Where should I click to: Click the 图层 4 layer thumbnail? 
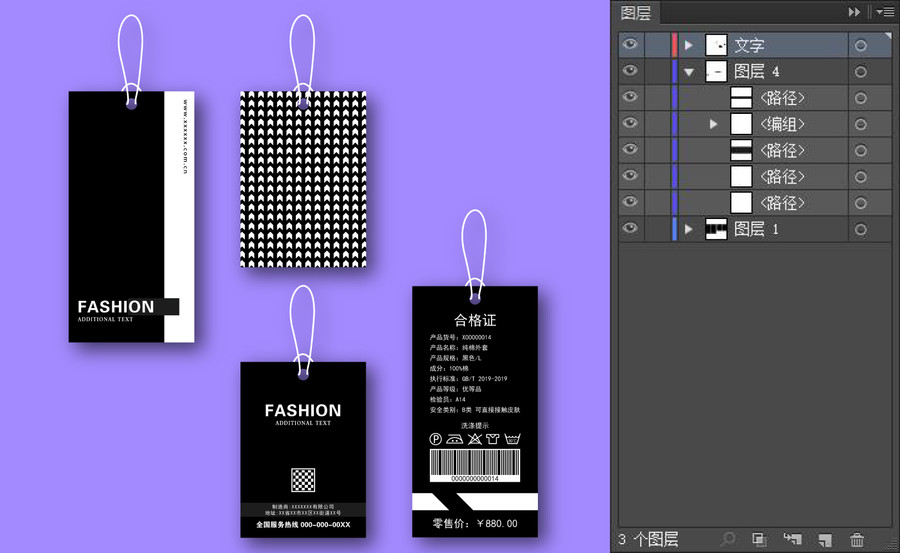[x=716, y=72]
